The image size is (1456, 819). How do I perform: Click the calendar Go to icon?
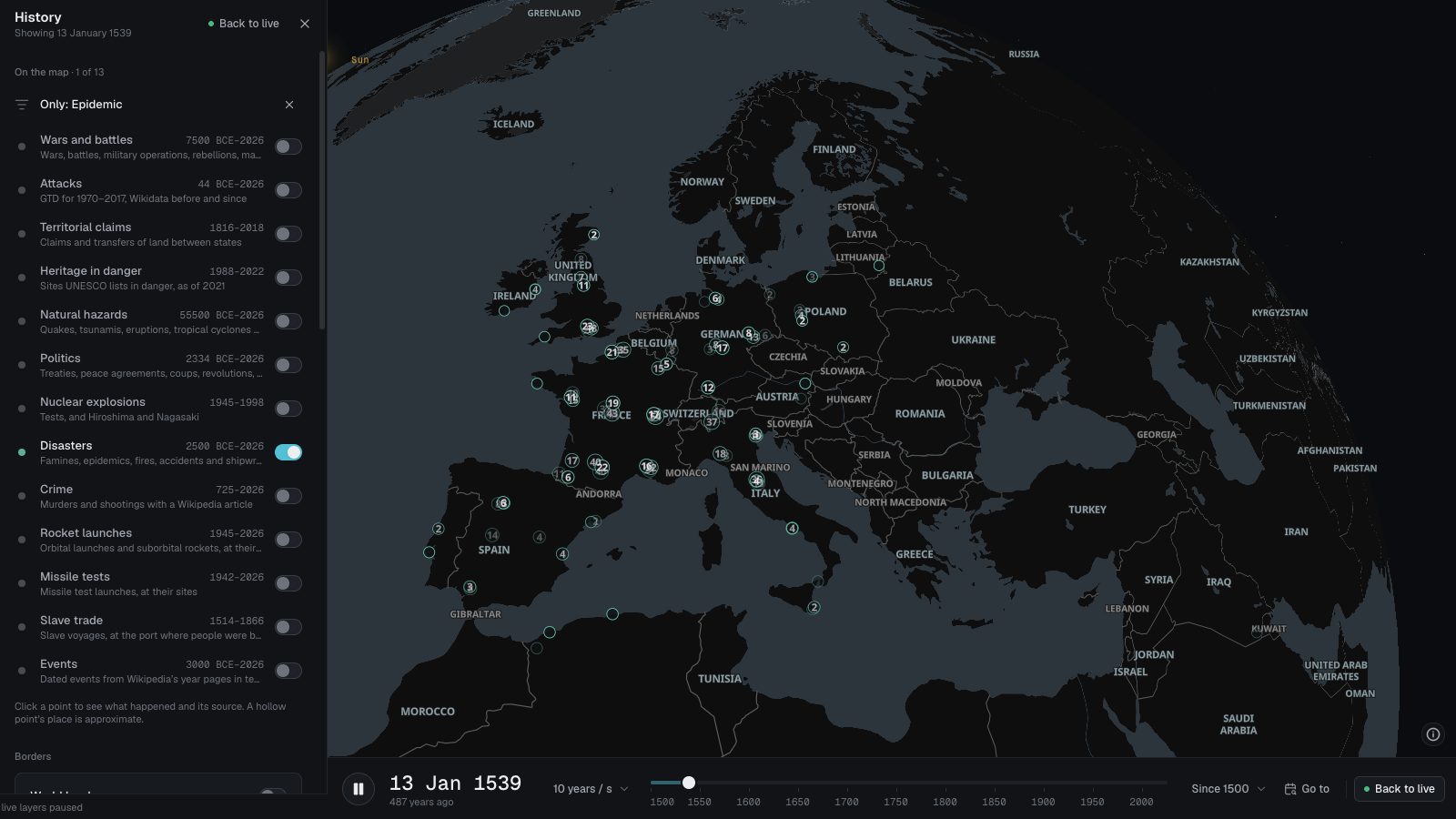[x=1289, y=789]
